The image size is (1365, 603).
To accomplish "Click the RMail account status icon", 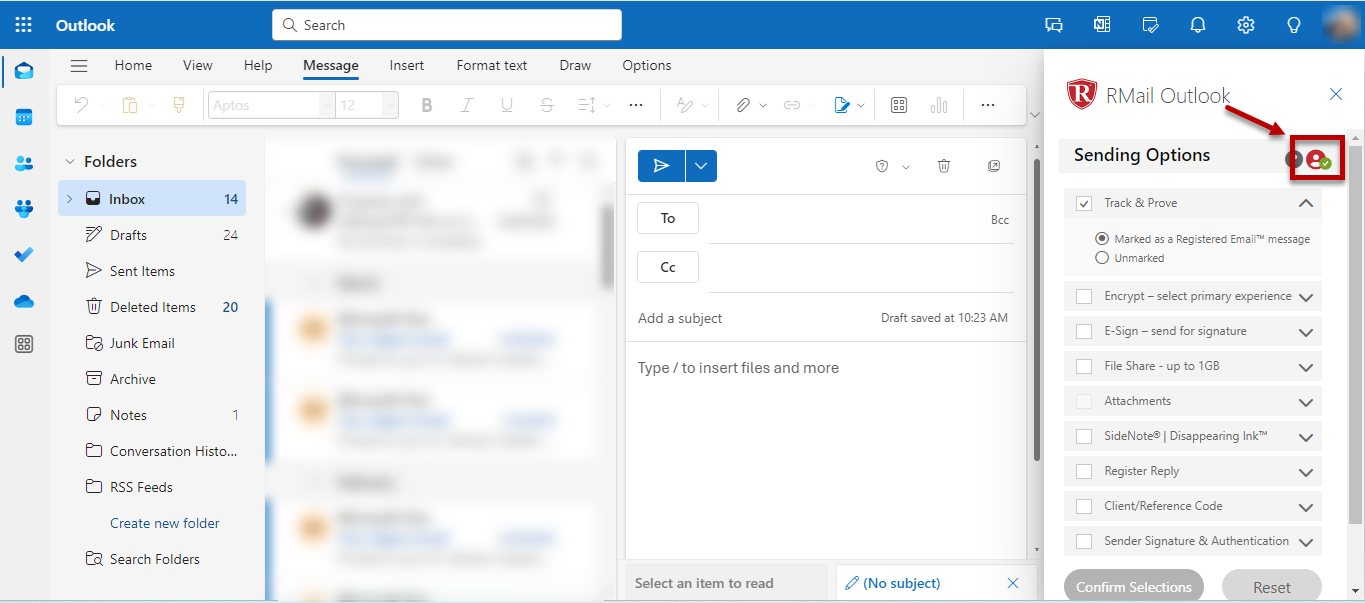I will pos(1319,159).
